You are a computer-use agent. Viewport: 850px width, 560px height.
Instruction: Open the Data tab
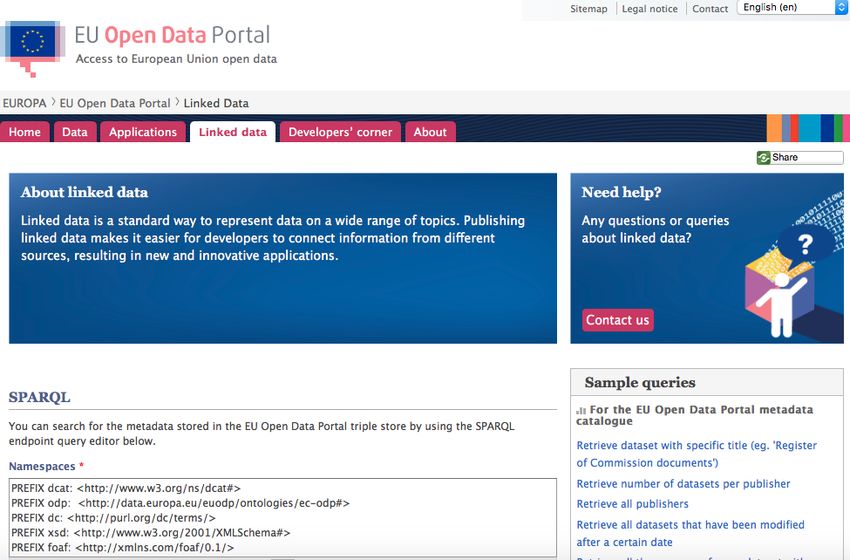pos(75,132)
